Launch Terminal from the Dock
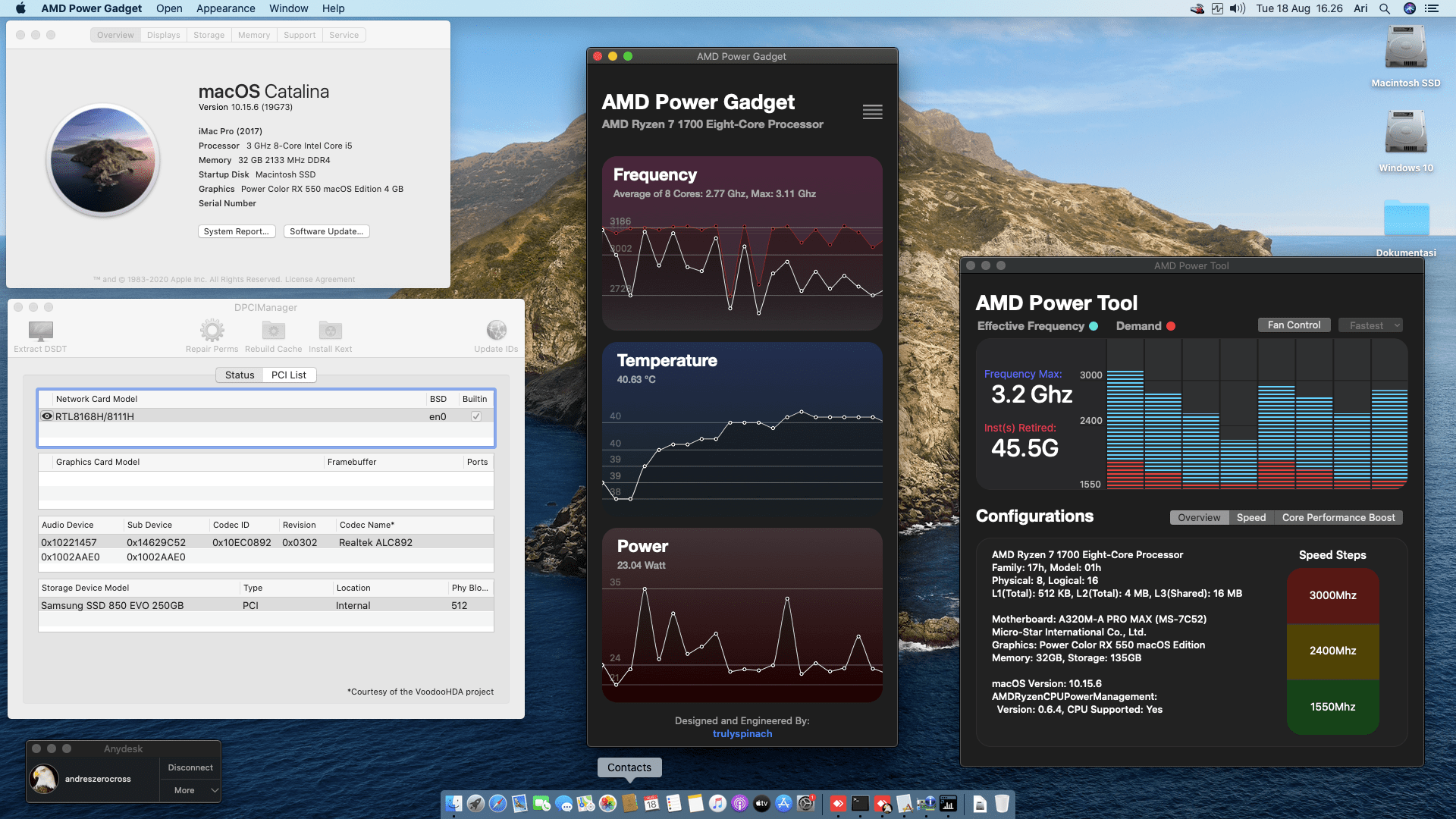Viewport: 1456px width, 819px height. pos(859,804)
